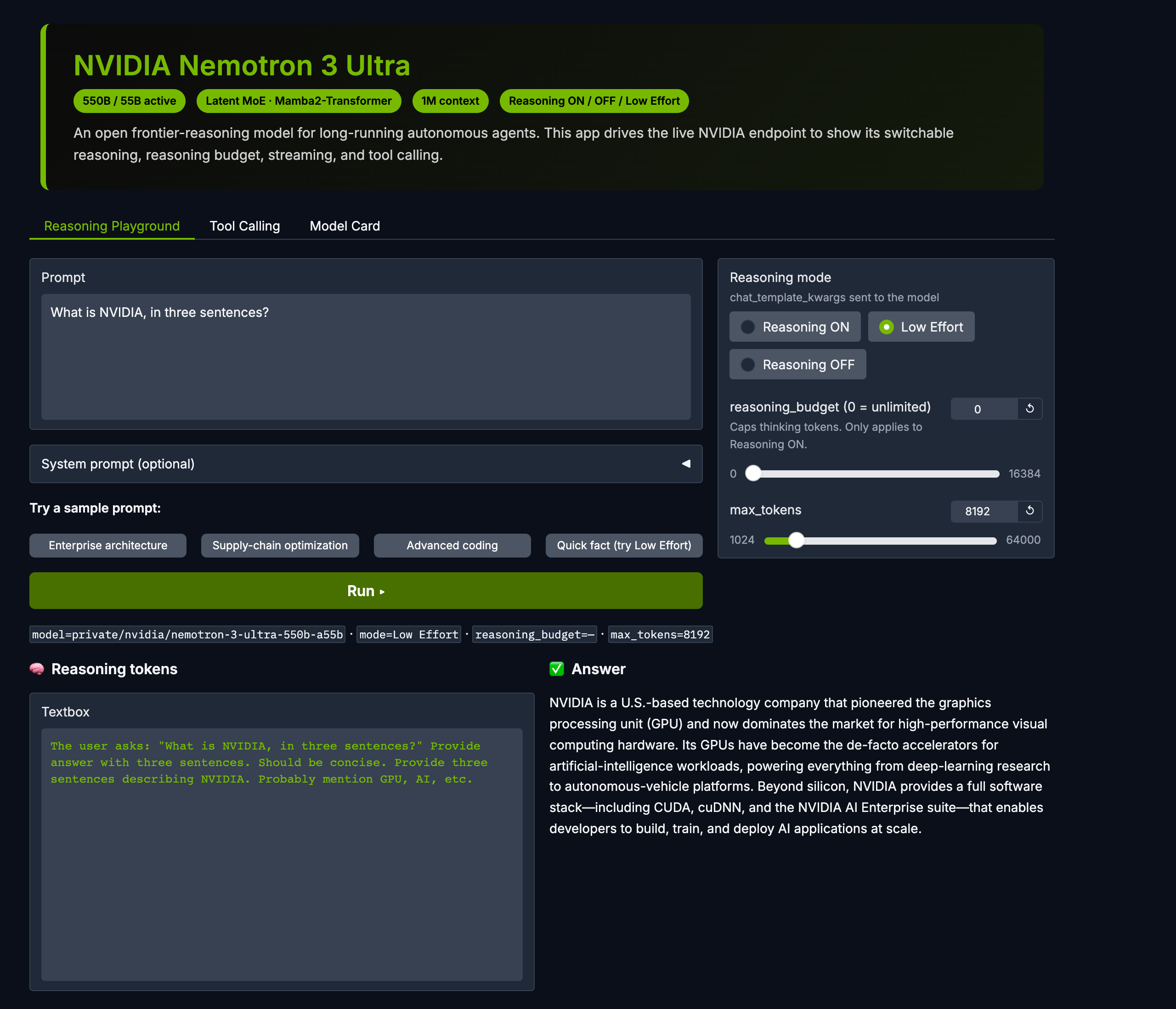Click the Prompt text area
Image resolution: width=1176 pixels, height=1009 pixels.
(x=366, y=356)
